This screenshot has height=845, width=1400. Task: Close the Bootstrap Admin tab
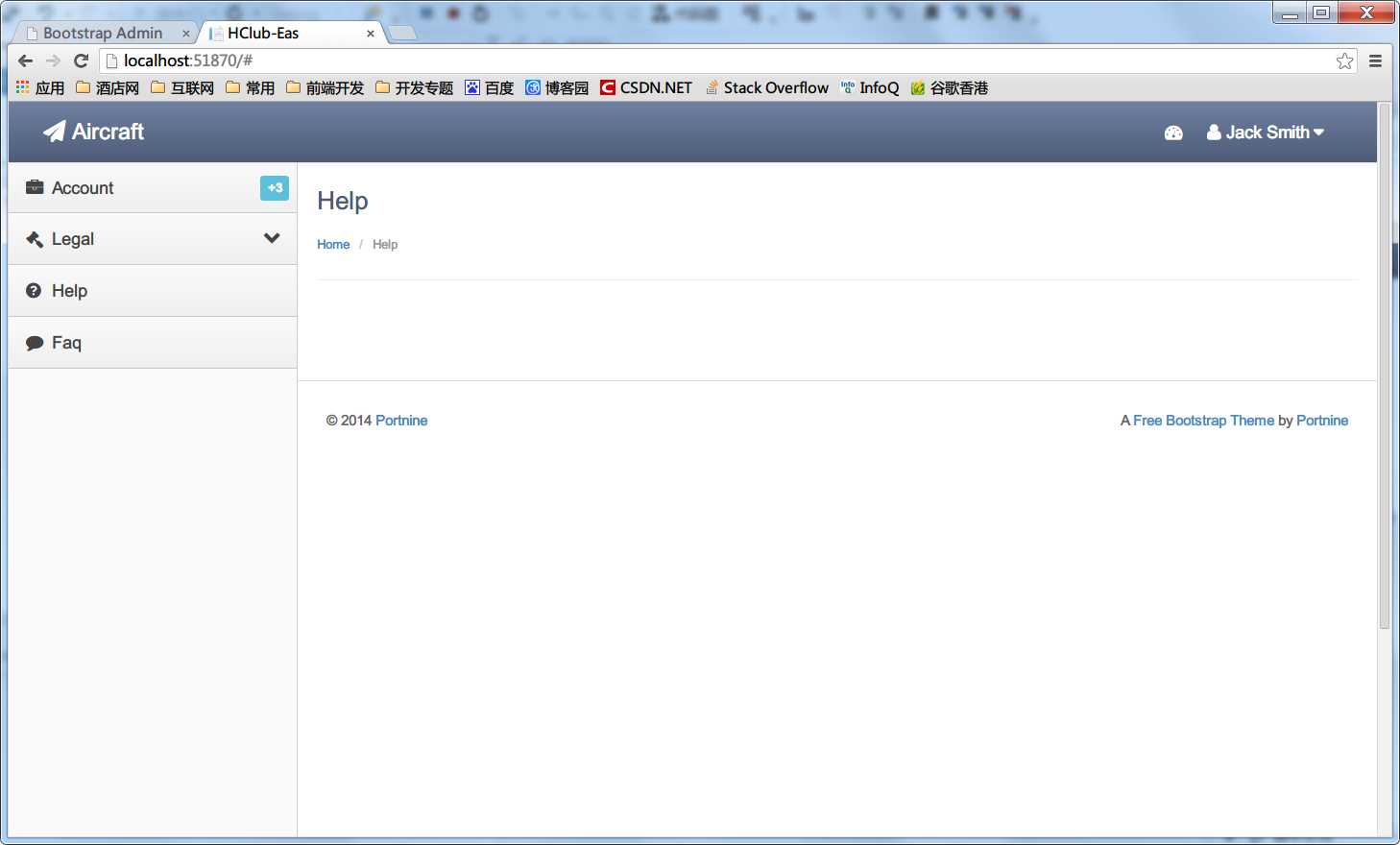[185, 34]
